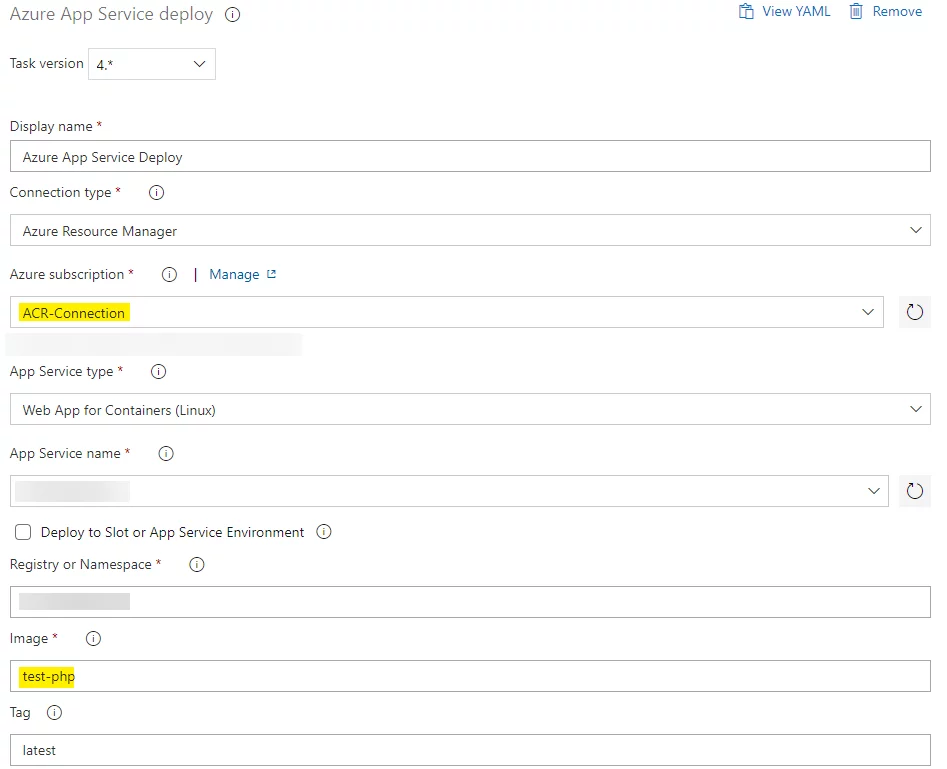Click View YAML link
The width and height of the screenshot is (947, 769).
pyautogui.click(x=796, y=11)
